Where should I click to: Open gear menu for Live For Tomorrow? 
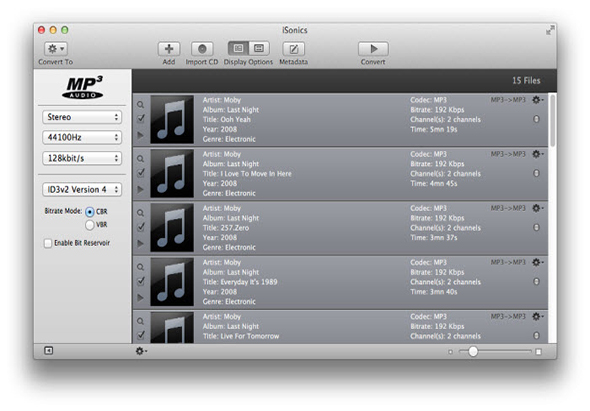pyautogui.click(x=537, y=317)
